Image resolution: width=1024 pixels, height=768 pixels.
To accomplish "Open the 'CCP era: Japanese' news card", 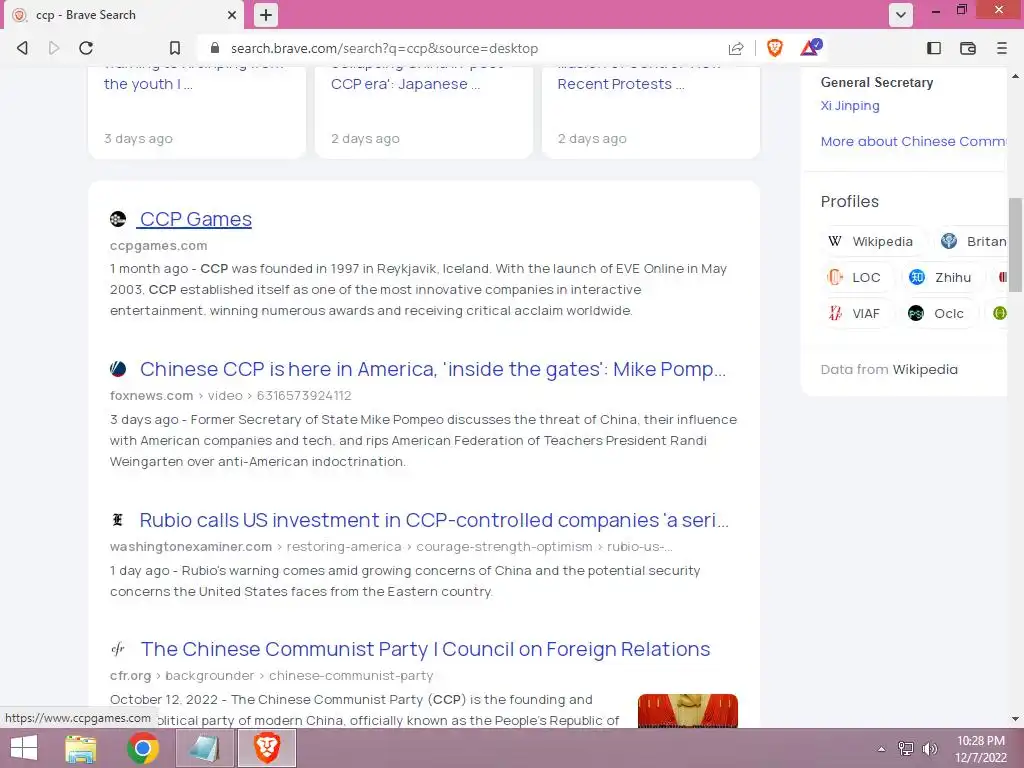I will coord(424,111).
